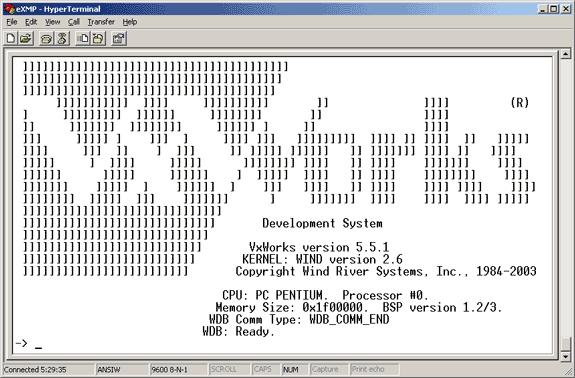
Task: Open the Help menu
Action: click(129, 22)
